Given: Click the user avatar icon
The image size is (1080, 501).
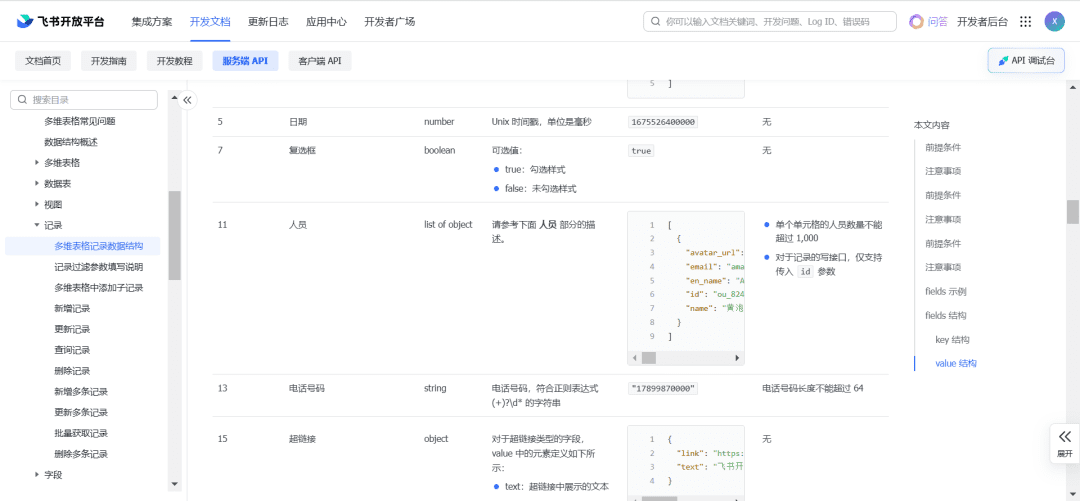Looking at the screenshot, I should coord(1054,21).
